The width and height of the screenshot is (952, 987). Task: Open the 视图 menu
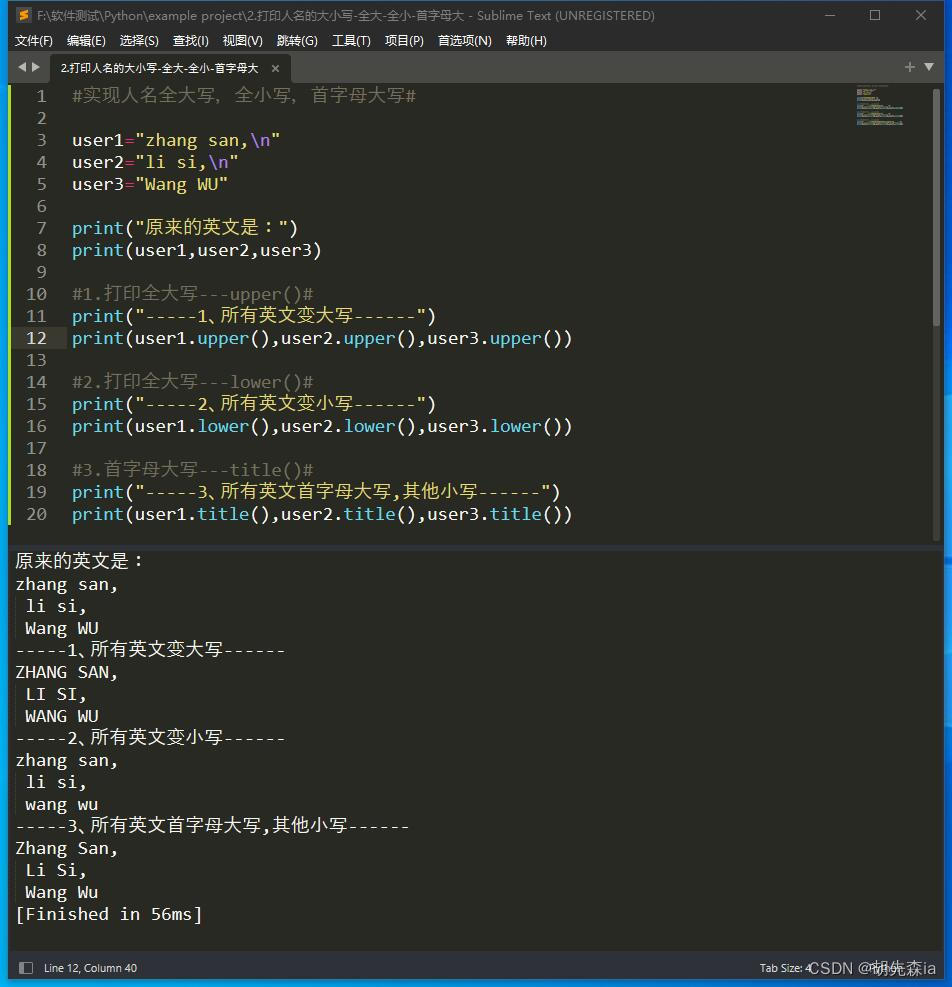coord(241,40)
